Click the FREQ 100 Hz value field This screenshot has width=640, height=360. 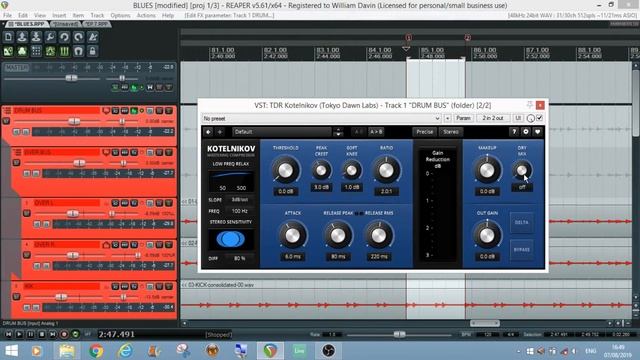[x=240, y=211]
